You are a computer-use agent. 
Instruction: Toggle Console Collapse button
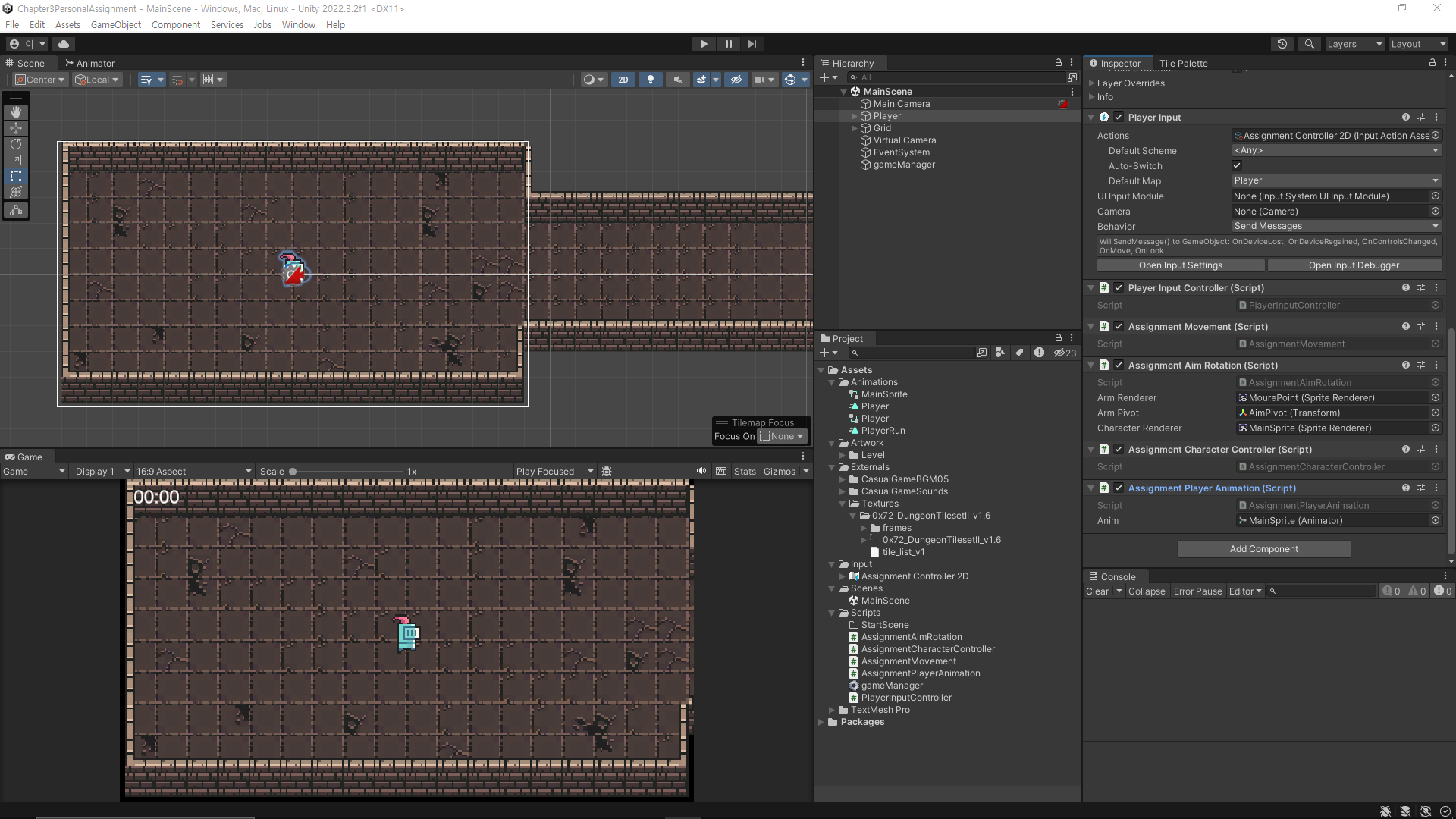[1147, 591]
